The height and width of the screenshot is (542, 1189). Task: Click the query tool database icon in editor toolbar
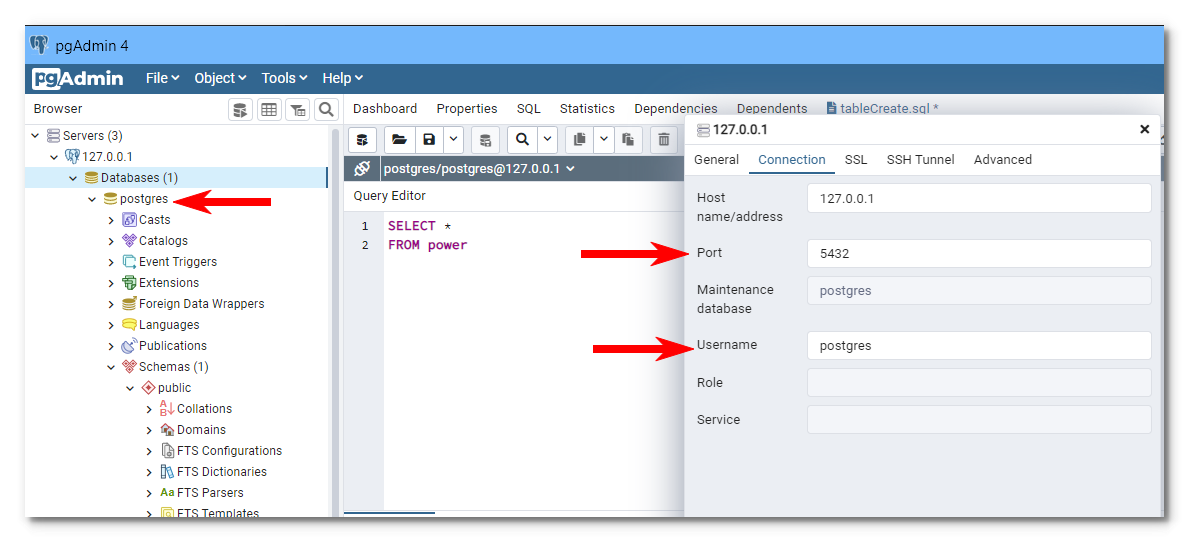point(362,139)
